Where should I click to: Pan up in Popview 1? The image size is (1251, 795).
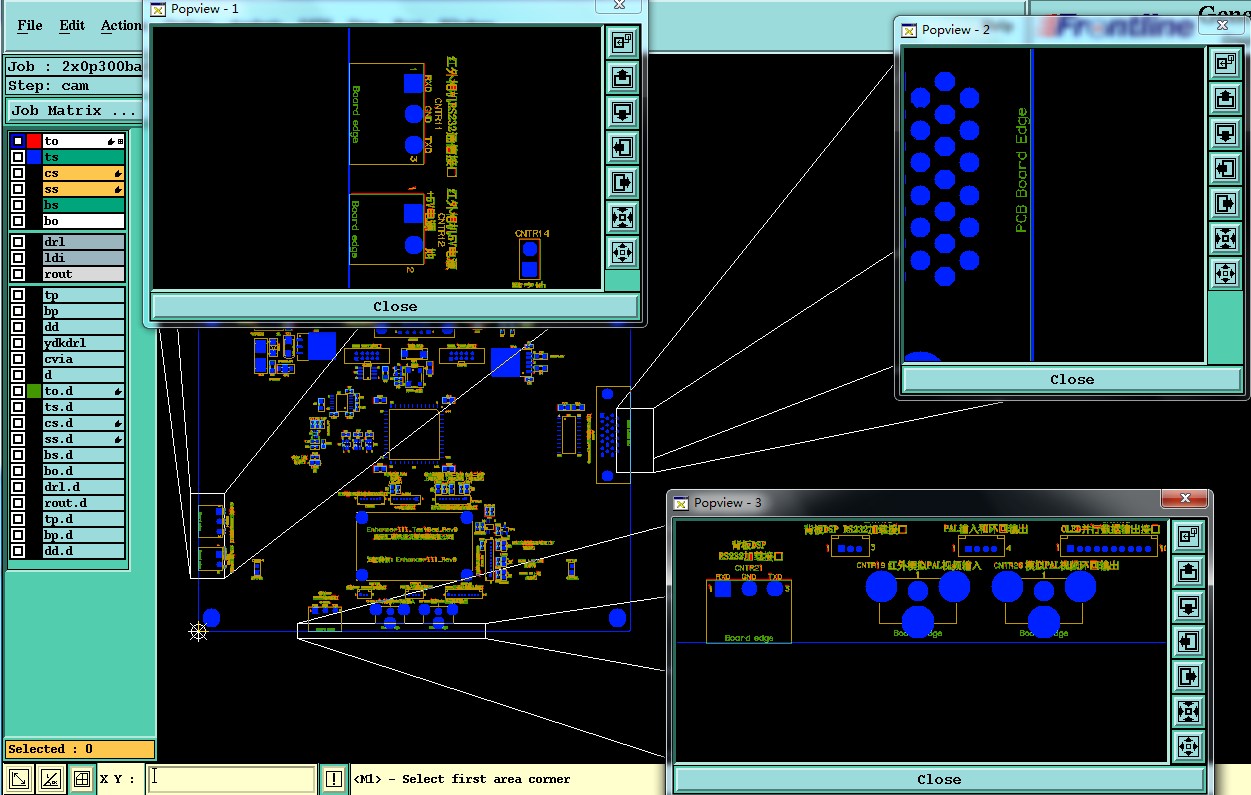tap(622, 77)
